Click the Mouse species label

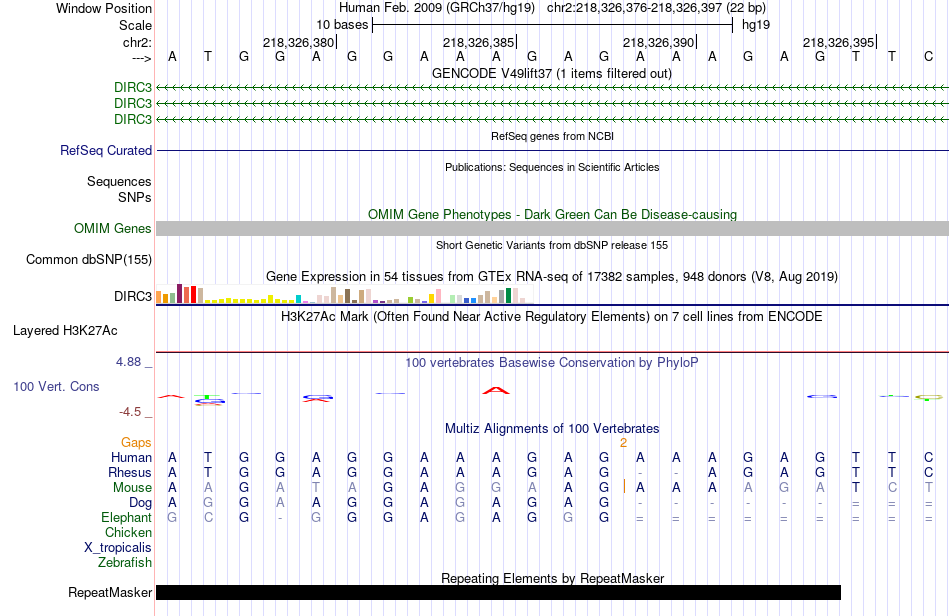tap(132, 488)
